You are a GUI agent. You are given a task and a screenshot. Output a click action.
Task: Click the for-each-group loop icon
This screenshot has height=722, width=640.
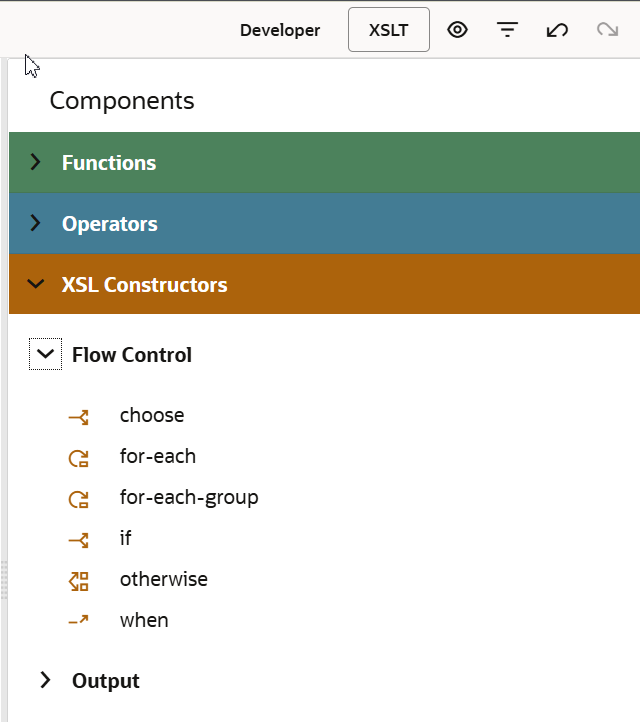(x=78, y=498)
